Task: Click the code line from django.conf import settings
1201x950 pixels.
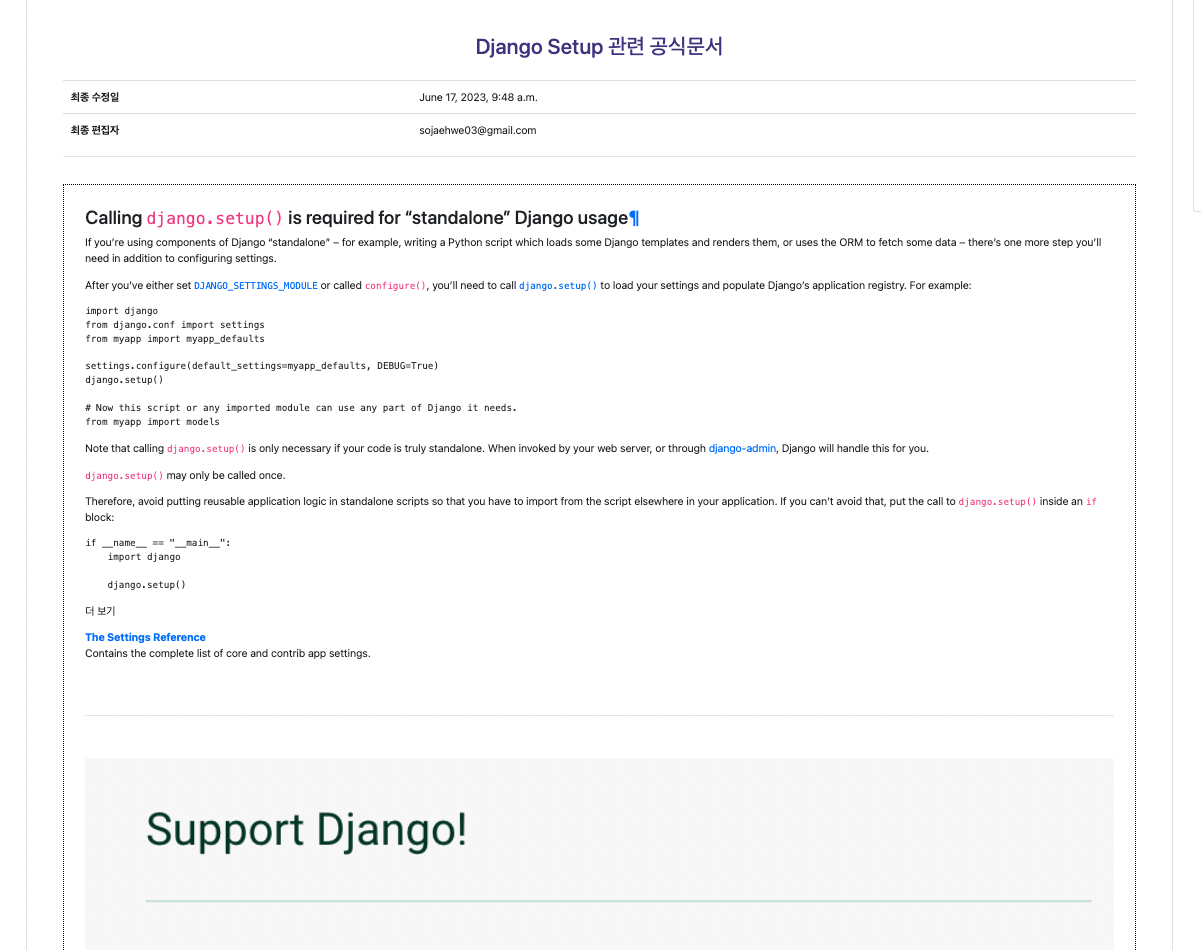Action: (175, 325)
